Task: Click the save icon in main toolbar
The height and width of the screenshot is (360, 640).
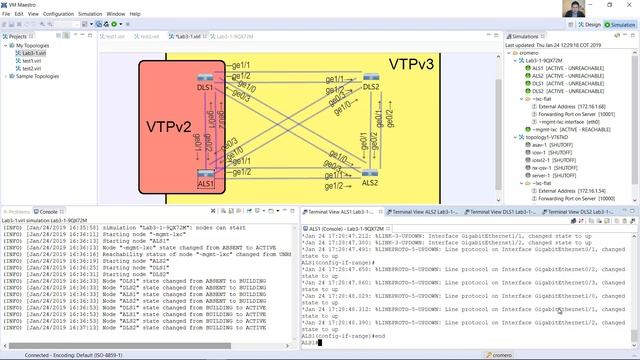Action: [x=11, y=24]
